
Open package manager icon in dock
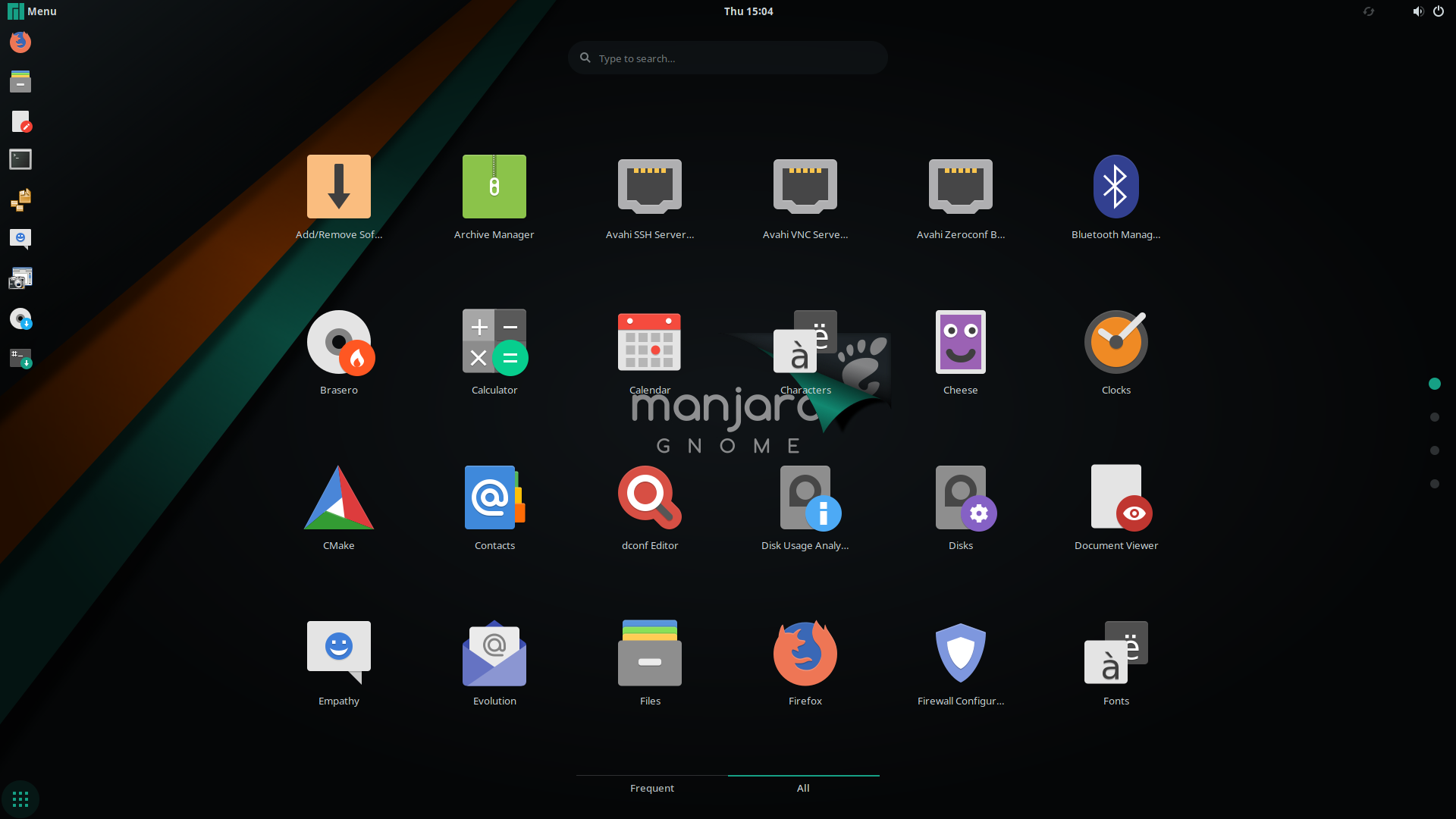(x=20, y=199)
